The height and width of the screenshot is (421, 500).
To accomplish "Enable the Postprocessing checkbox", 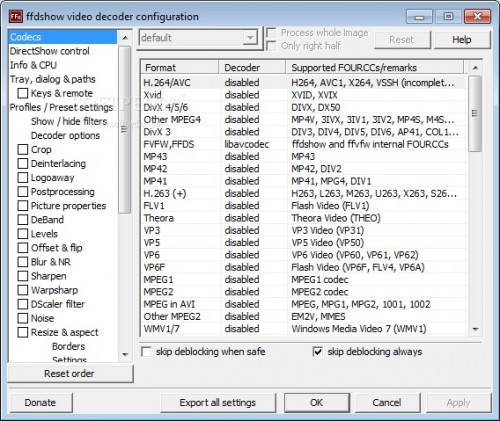I will 23,192.
